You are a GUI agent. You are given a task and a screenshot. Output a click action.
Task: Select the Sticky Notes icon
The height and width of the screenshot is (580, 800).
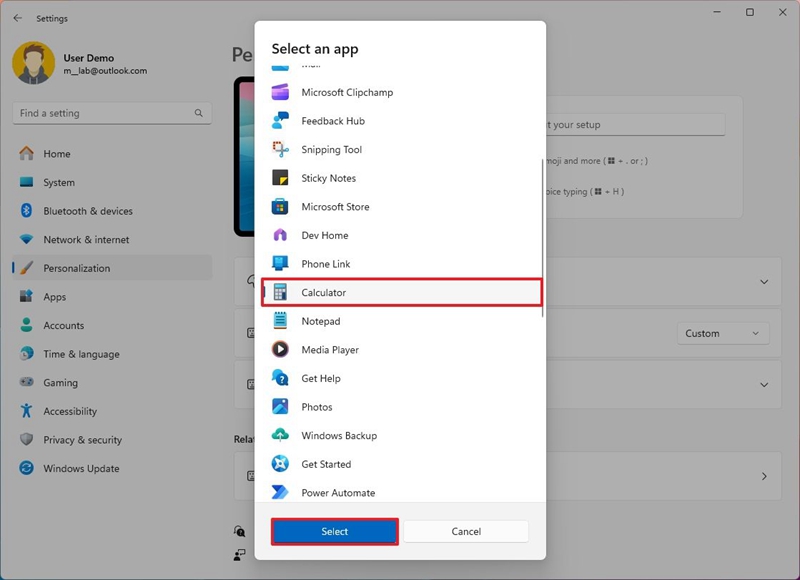280,178
